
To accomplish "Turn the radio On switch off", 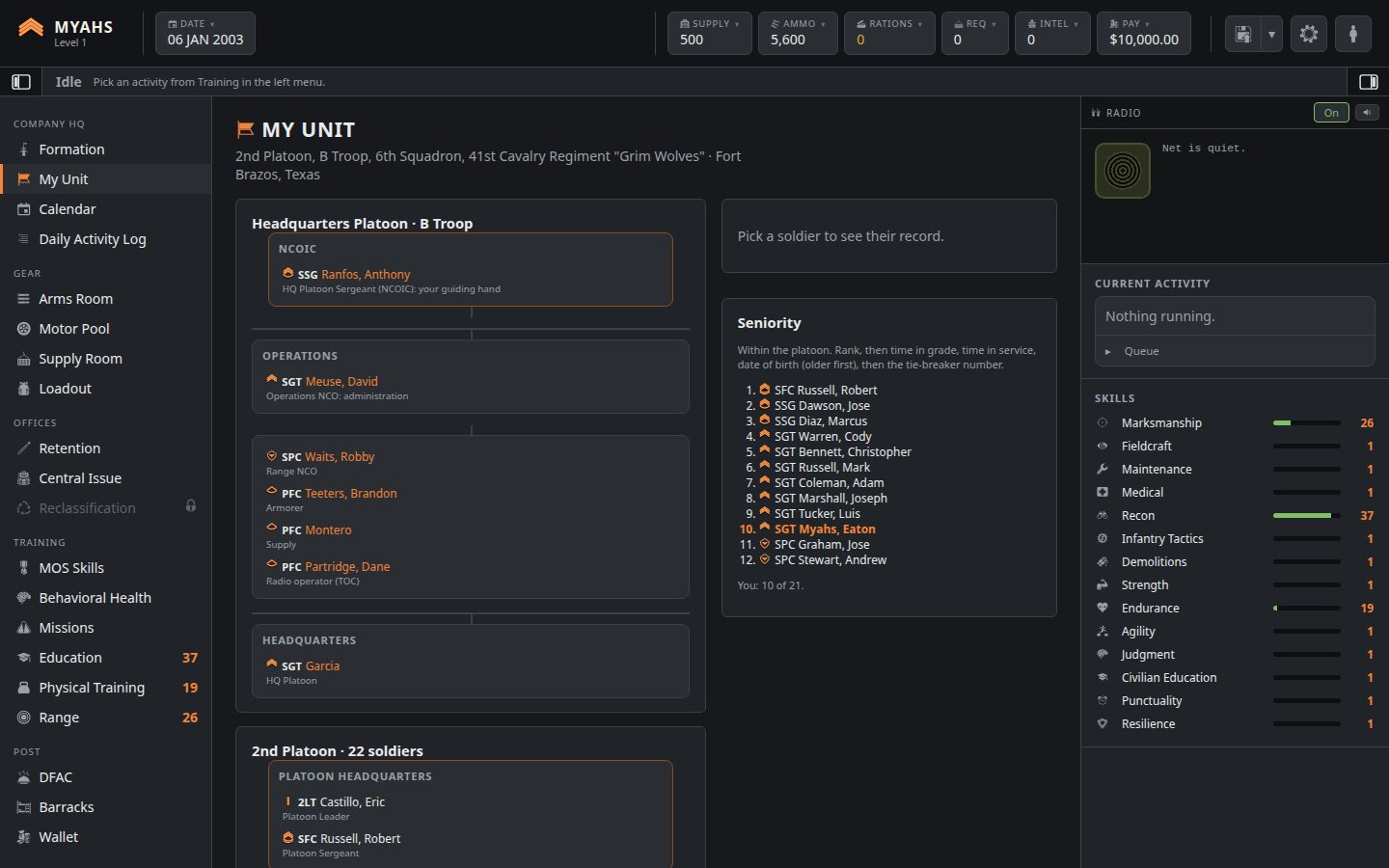I will point(1331,113).
